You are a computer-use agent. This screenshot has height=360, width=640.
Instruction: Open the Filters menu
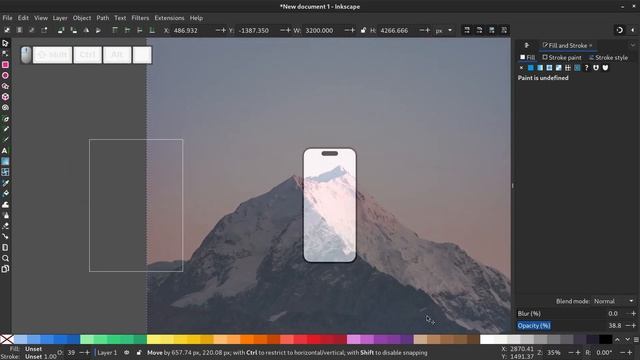(x=140, y=18)
